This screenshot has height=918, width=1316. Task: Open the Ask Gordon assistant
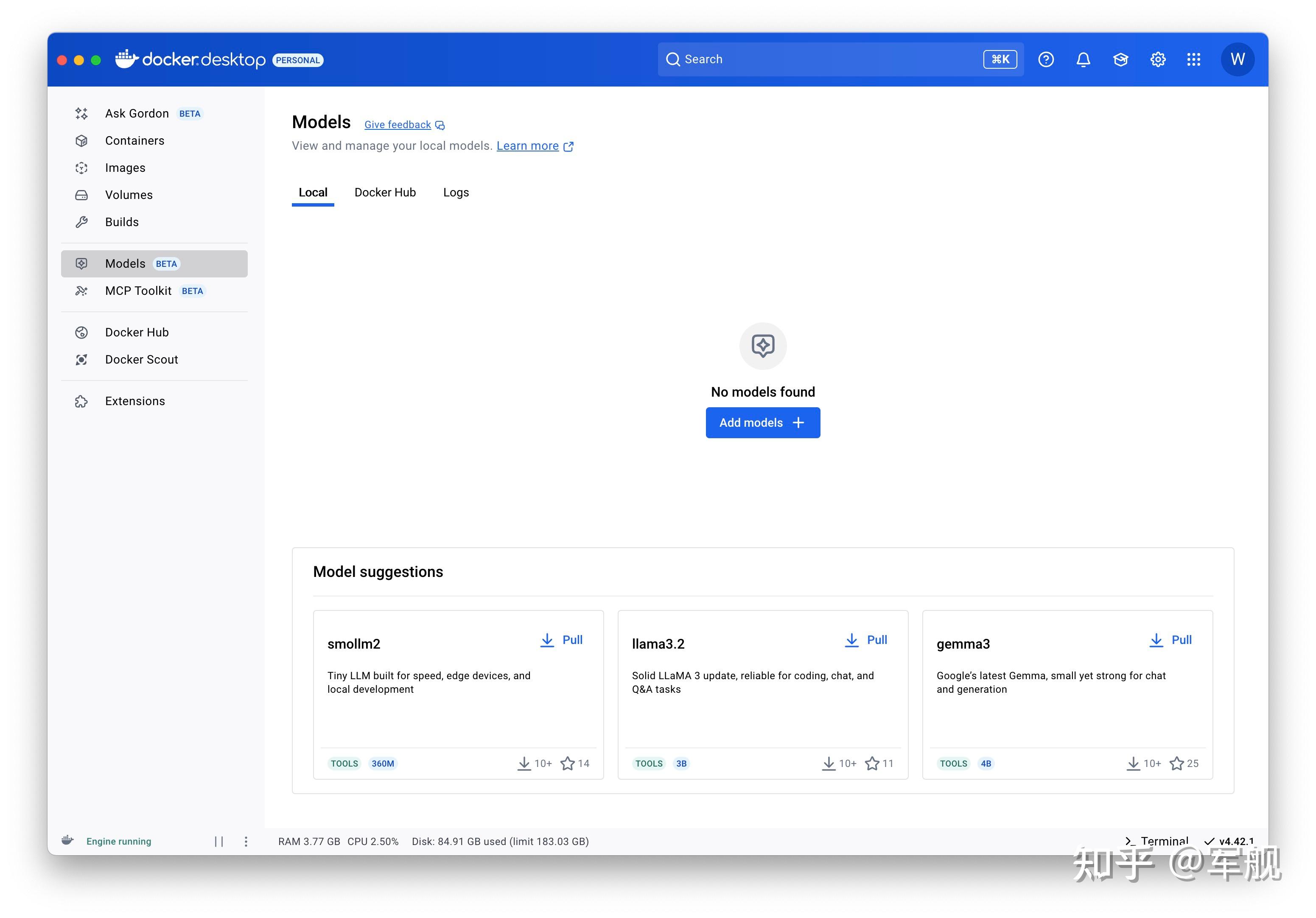pyautogui.click(x=137, y=113)
